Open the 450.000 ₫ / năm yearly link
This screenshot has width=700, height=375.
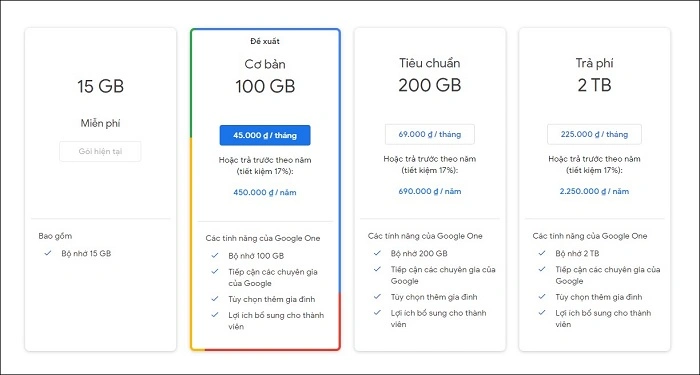coord(265,192)
